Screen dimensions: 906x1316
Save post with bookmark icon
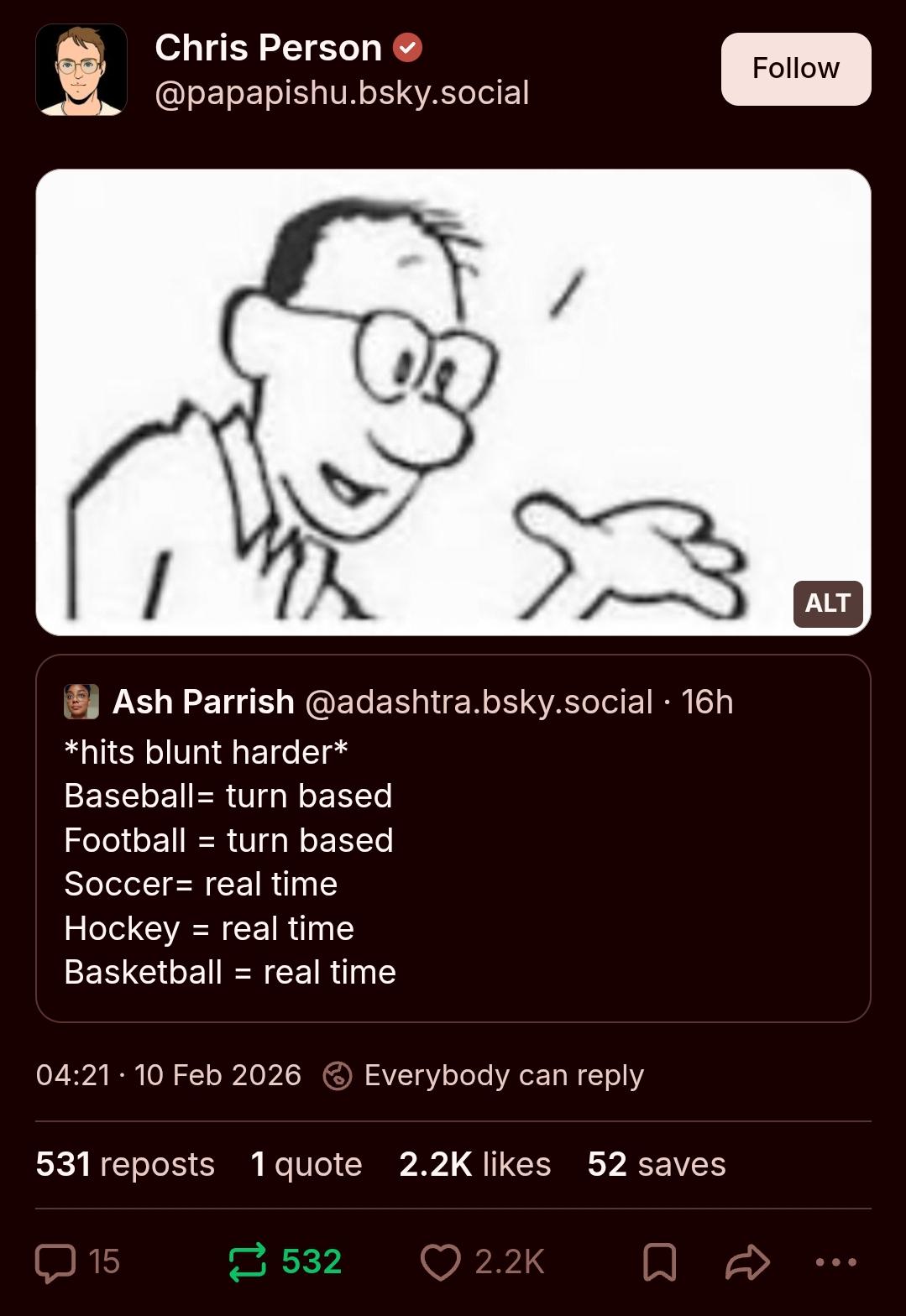(659, 1262)
